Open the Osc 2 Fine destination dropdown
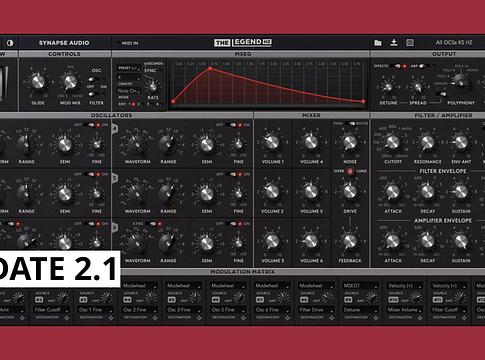The height and width of the screenshot is (360, 485). [x=140, y=310]
